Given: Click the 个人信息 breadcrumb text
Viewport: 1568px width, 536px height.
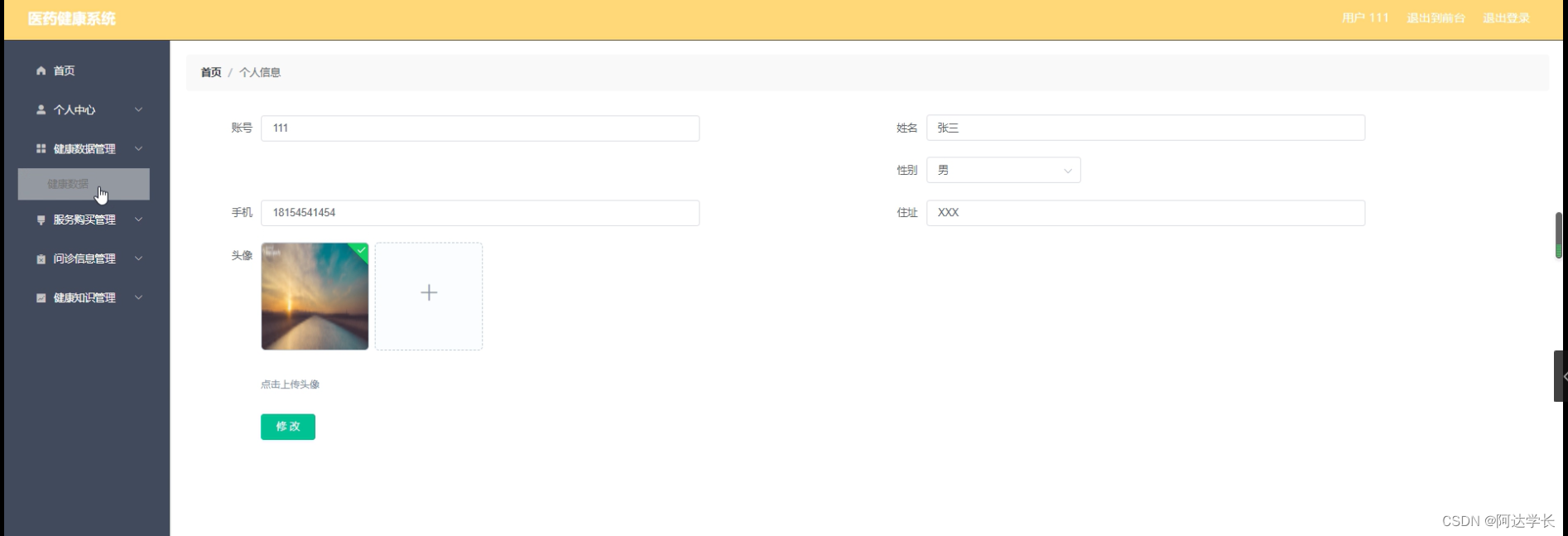Looking at the screenshot, I should coord(260,73).
